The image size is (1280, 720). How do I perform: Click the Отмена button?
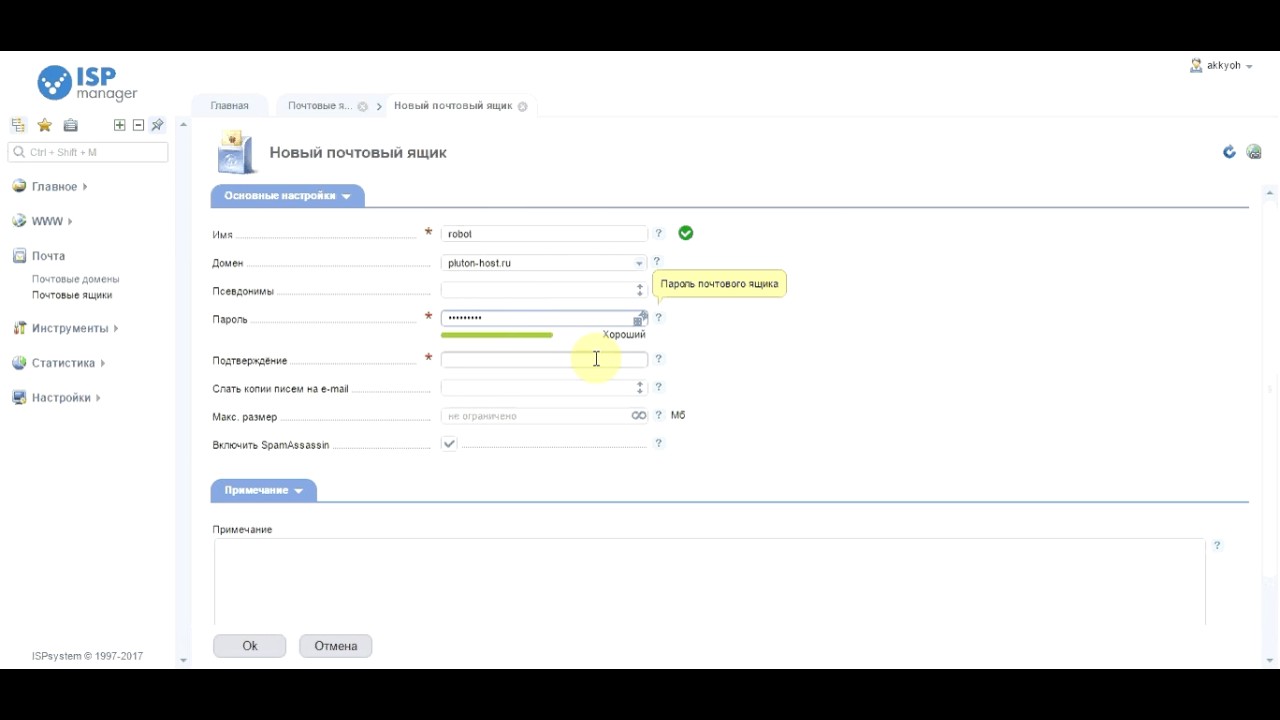point(336,646)
